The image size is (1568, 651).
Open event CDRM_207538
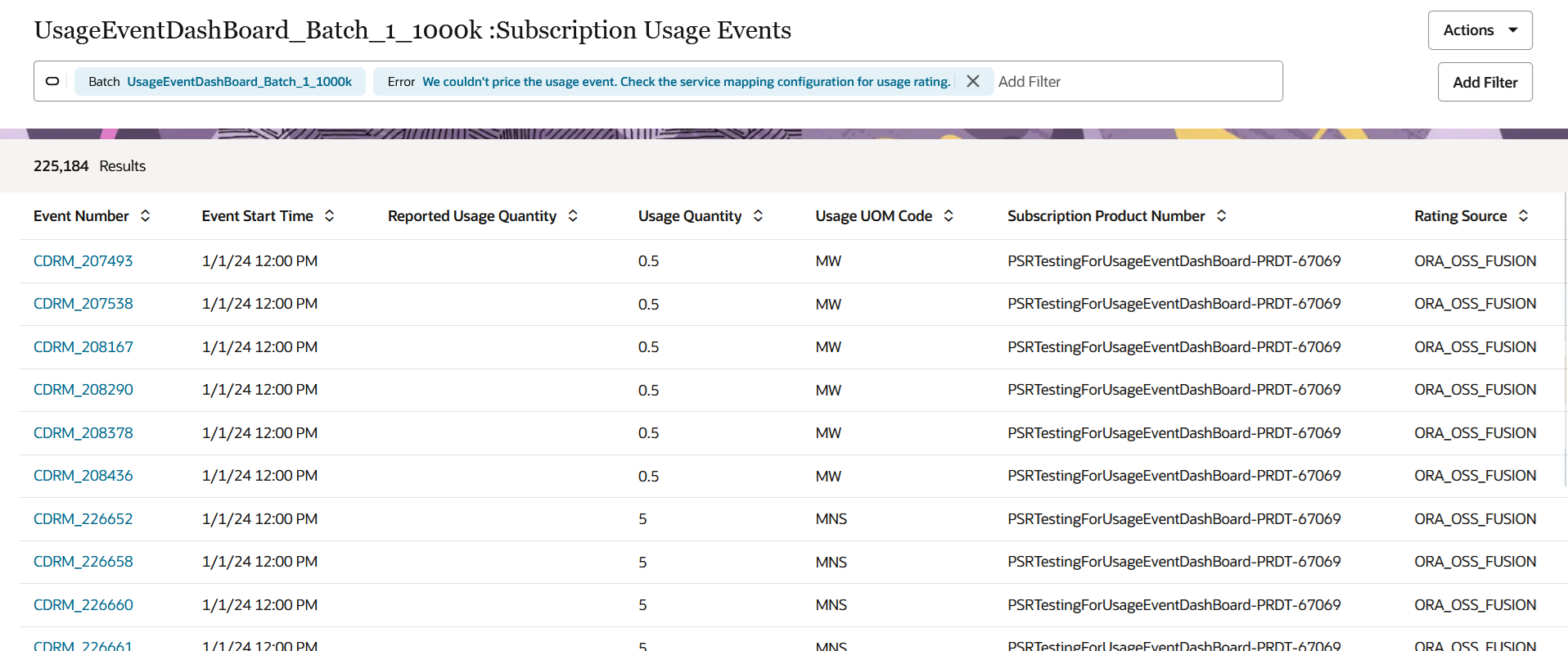click(x=83, y=303)
